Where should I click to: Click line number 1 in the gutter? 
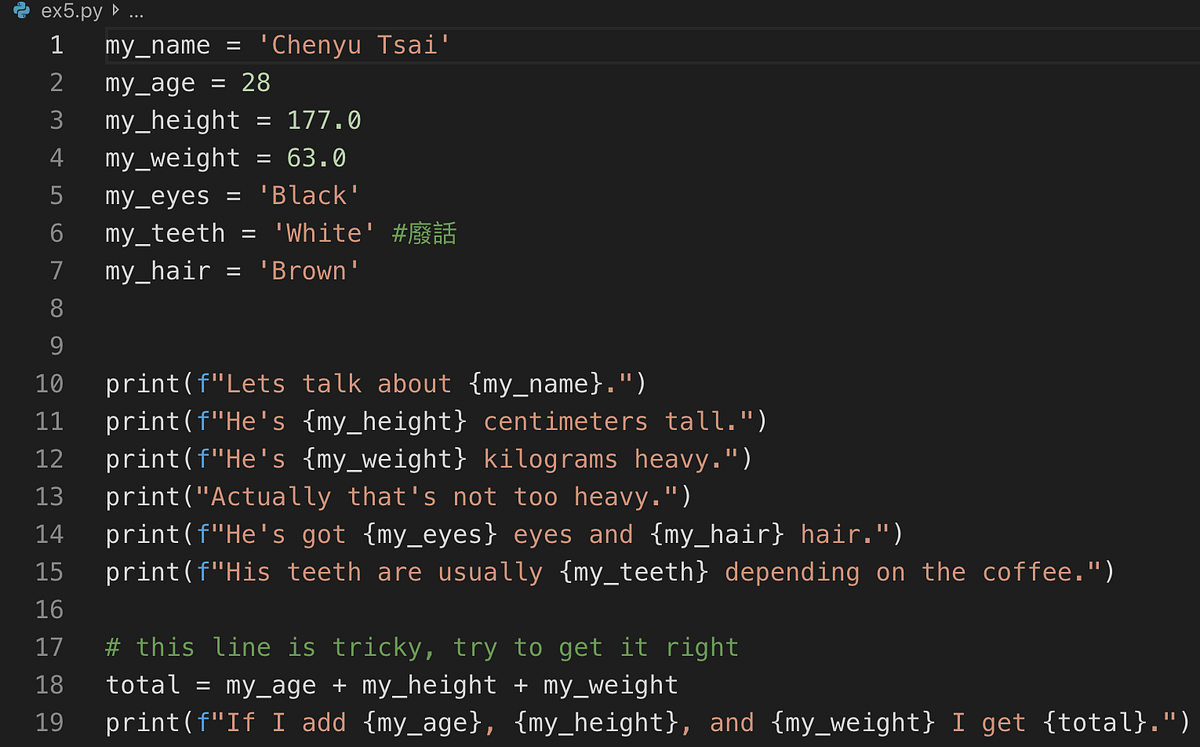coord(55,44)
